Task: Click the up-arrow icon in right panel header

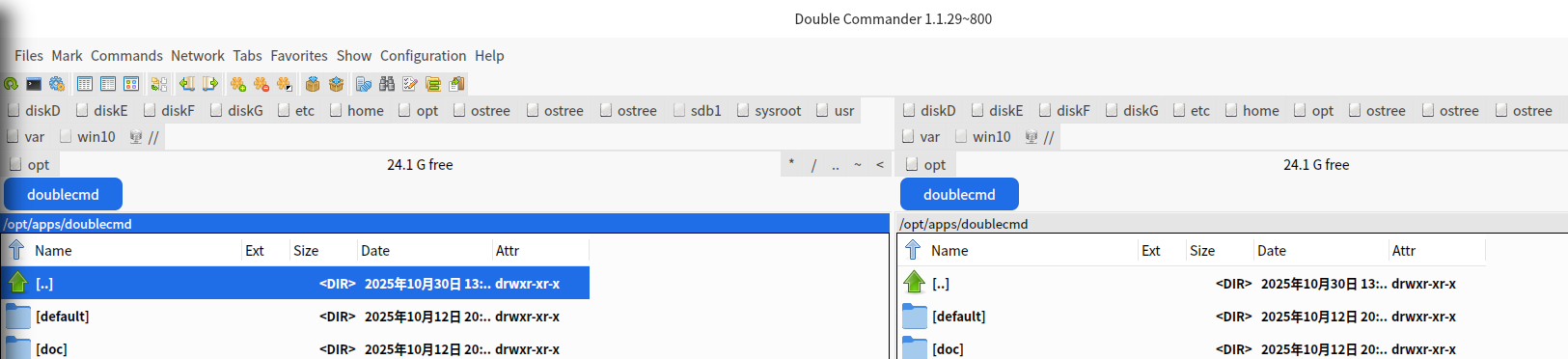Action: pos(913,250)
